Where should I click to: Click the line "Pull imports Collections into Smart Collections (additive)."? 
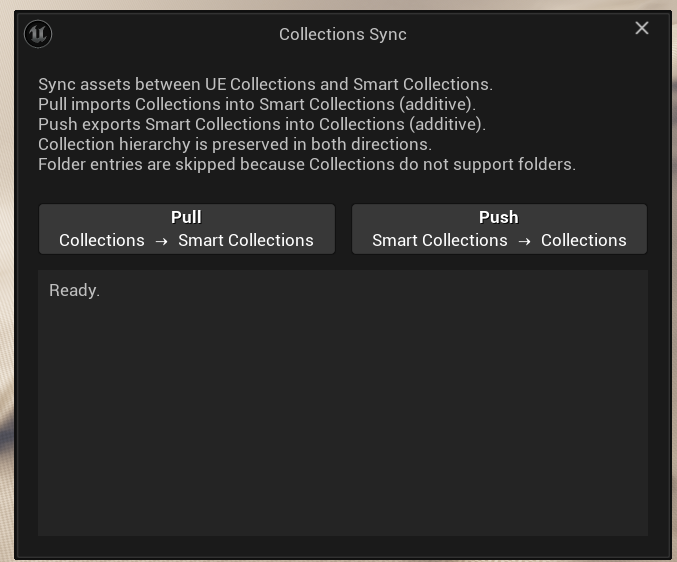[x=257, y=104]
